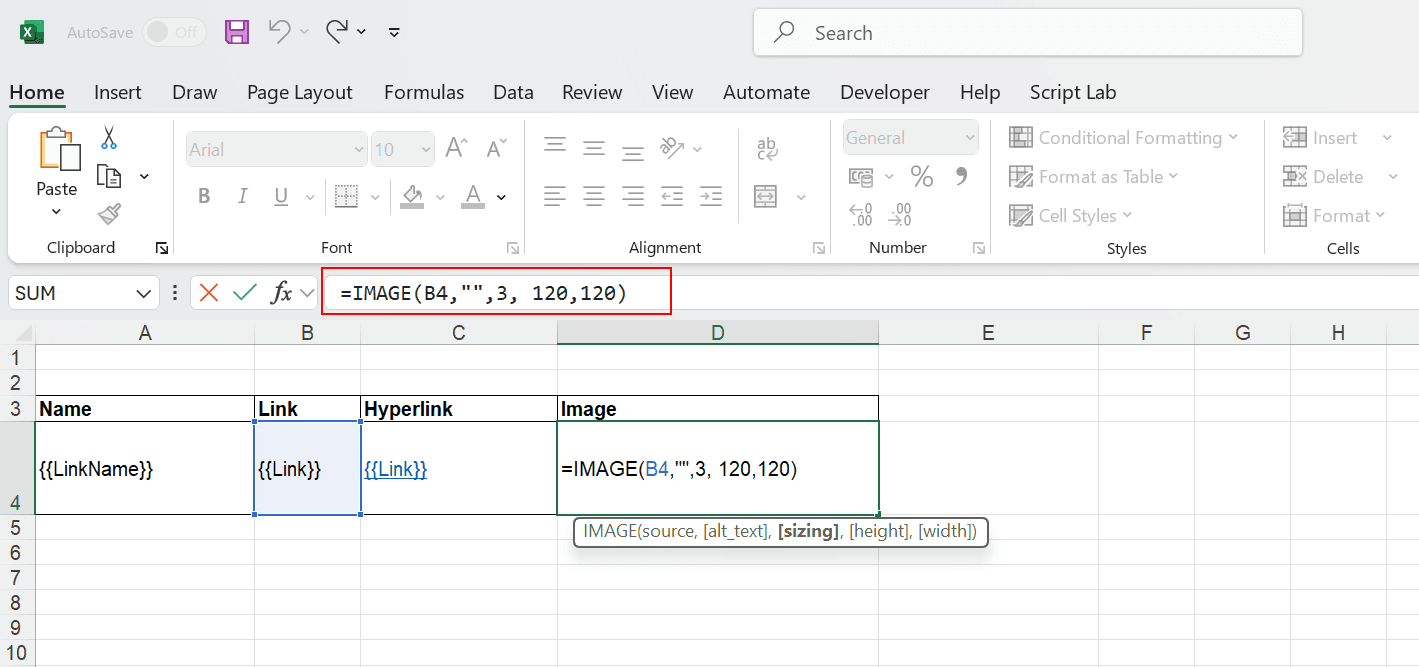Click the Redo arrow icon

[337, 32]
